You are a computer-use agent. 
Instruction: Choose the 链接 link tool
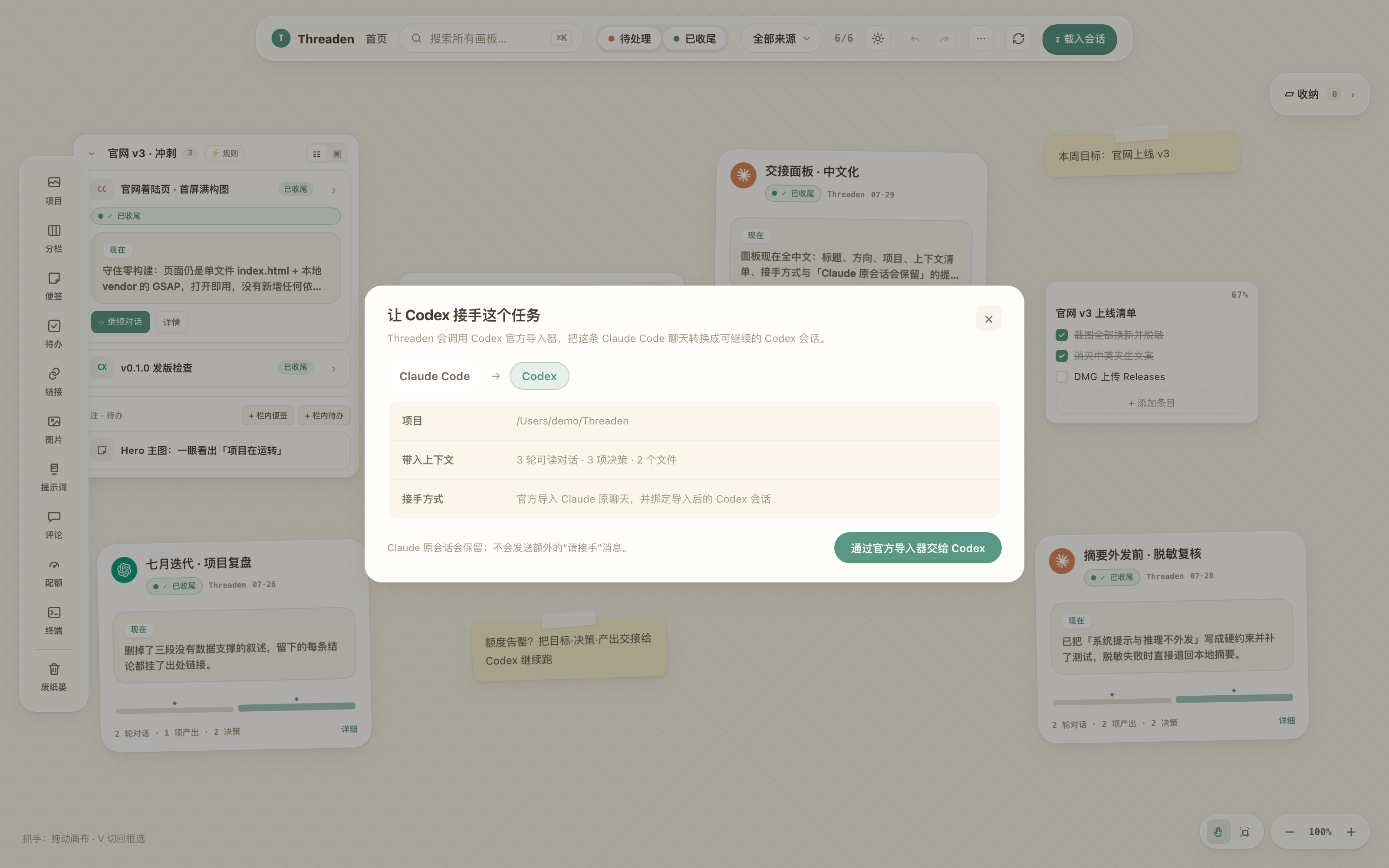click(54, 381)
